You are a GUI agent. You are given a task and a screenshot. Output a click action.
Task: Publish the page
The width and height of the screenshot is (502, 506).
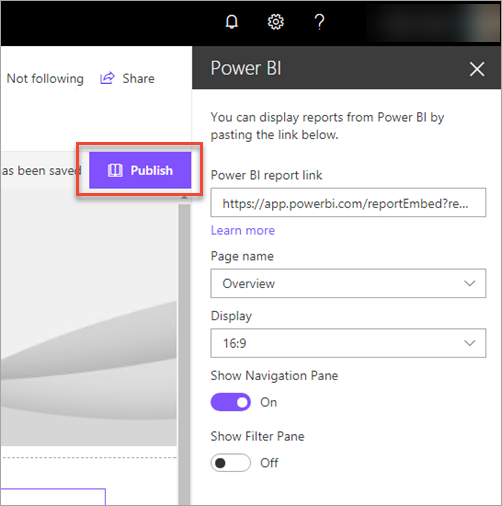pos(140,170)
